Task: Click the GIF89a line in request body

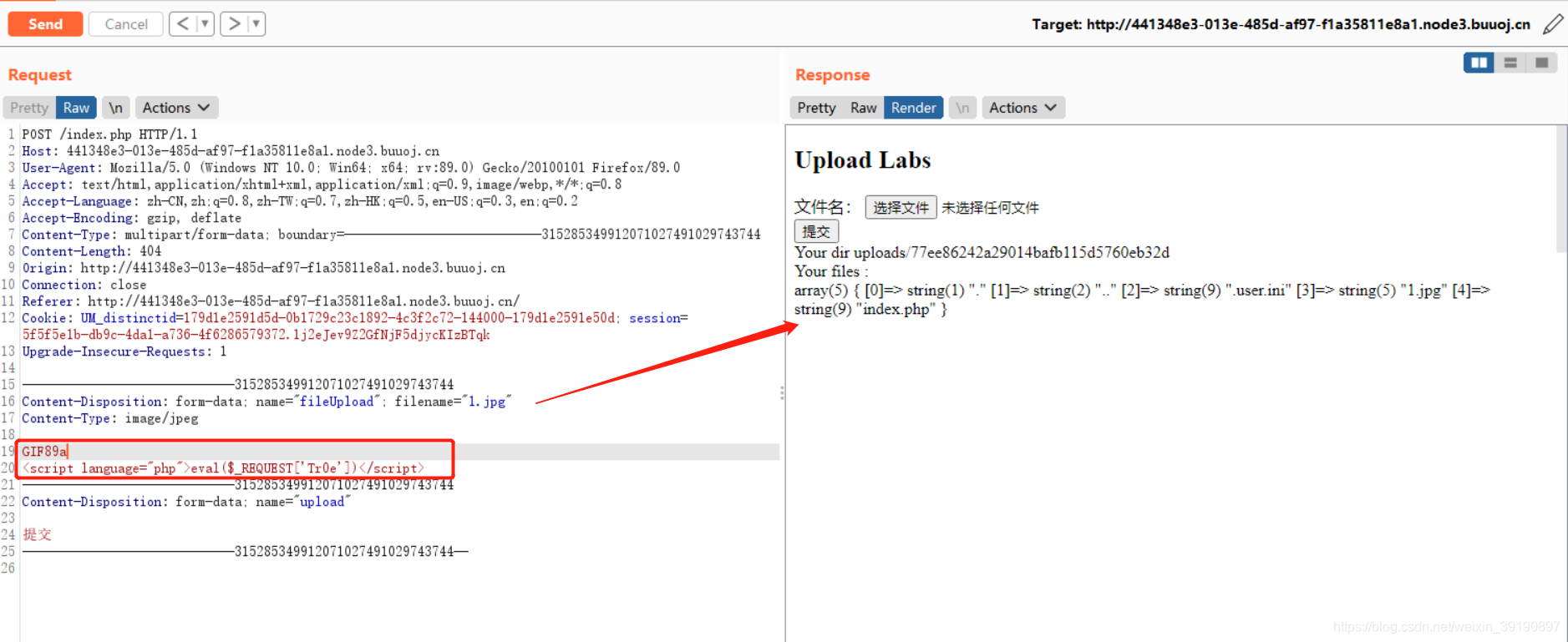Action: tap(44, 452)
